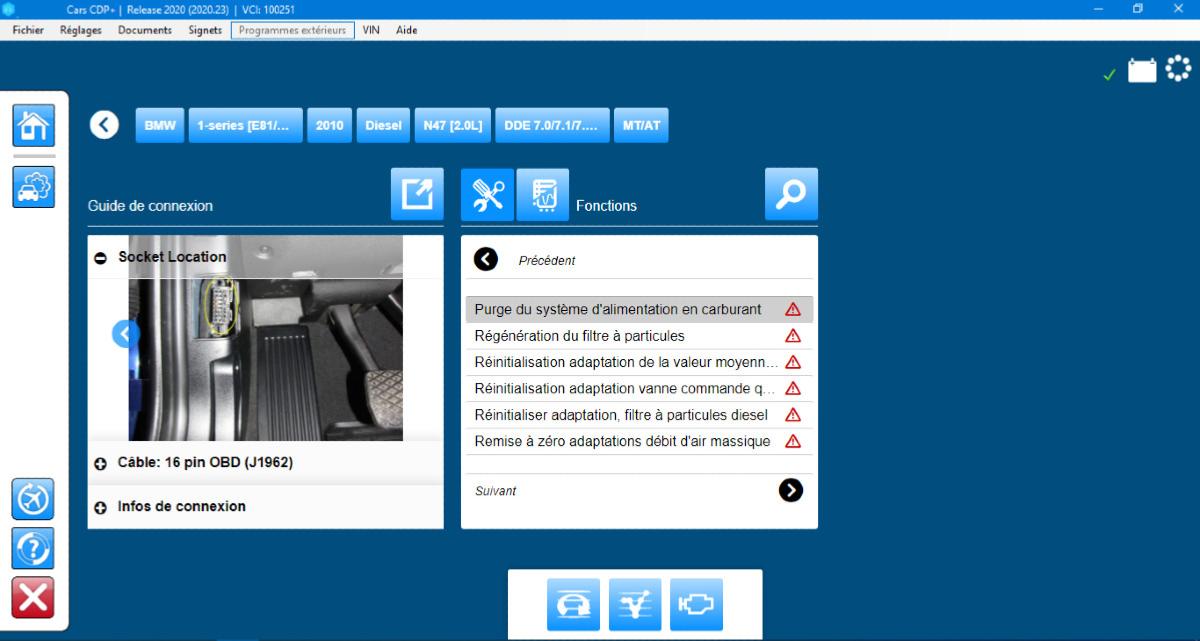This screenshot has height=641, width=1200.
Task: Select Purge du système d'alimentation en carburant
Action: (639, 310)
